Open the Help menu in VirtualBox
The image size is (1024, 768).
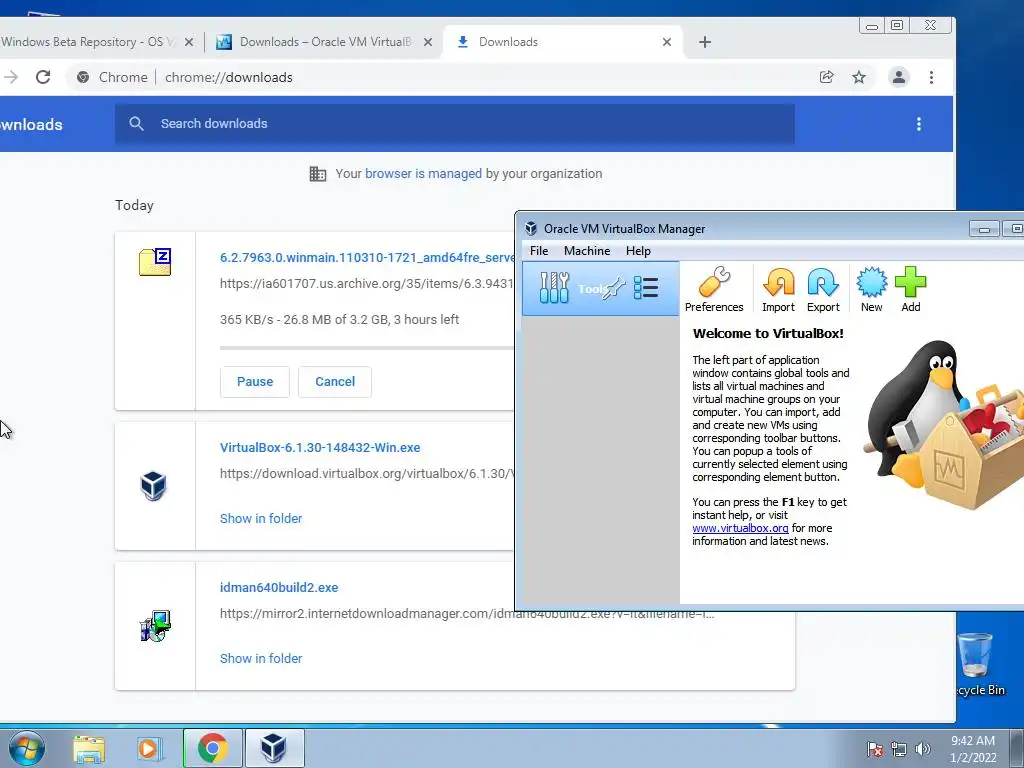[x=638, y=251]
